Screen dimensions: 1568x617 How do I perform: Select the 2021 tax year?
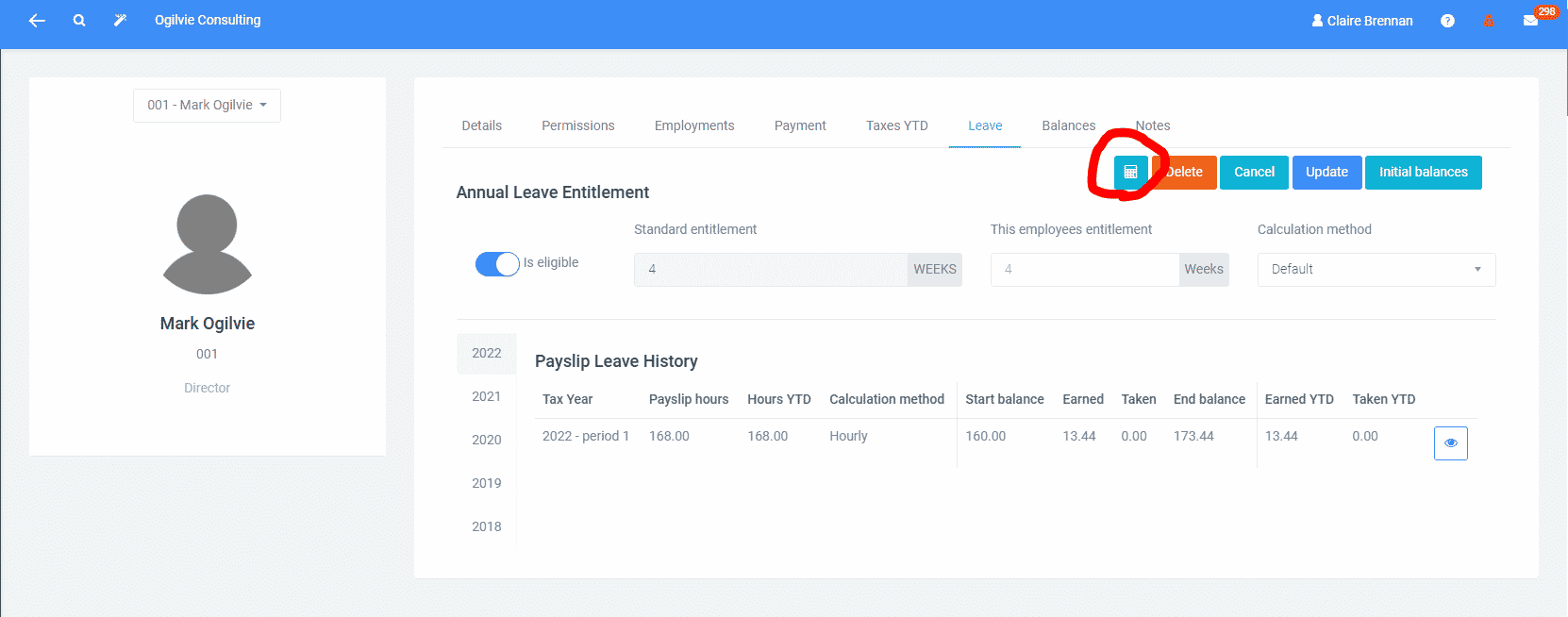[486, 396]
